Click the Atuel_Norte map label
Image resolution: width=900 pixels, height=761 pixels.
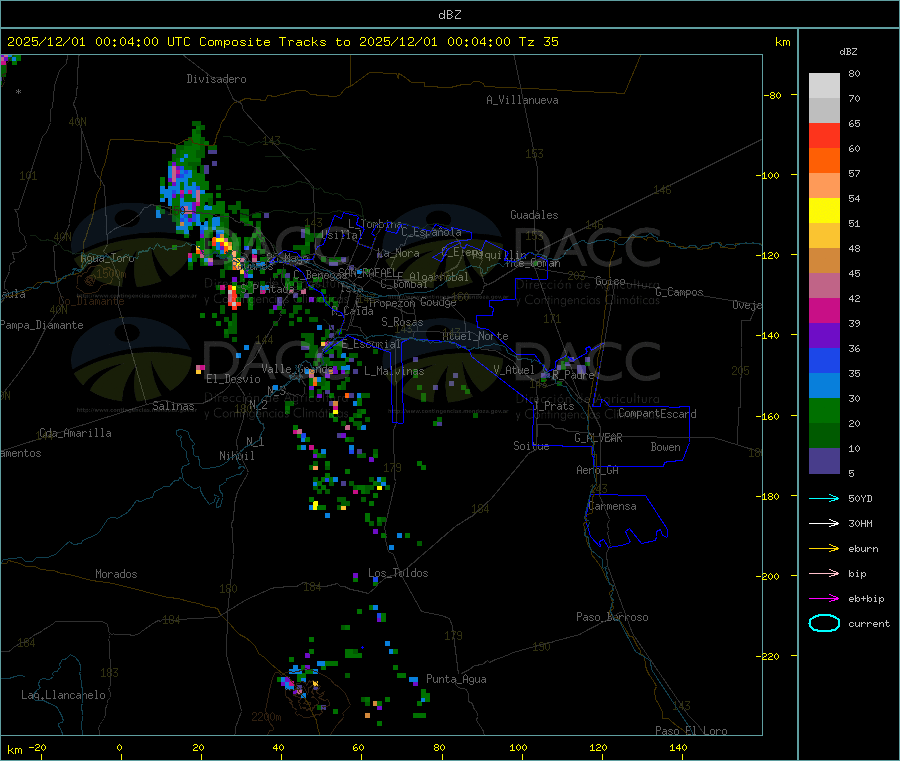tap(475, 336)
